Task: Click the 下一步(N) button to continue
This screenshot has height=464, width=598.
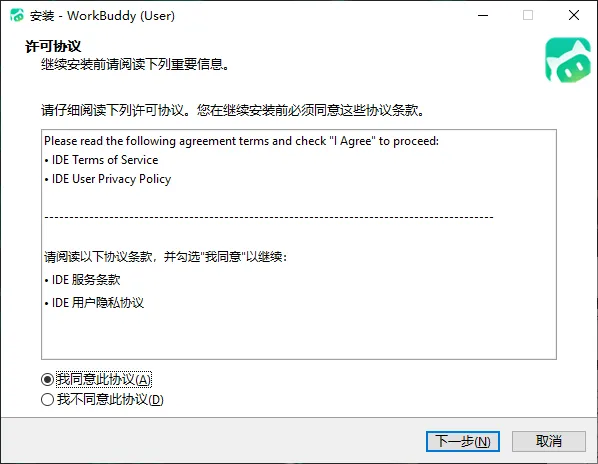Action: (463, 442)
